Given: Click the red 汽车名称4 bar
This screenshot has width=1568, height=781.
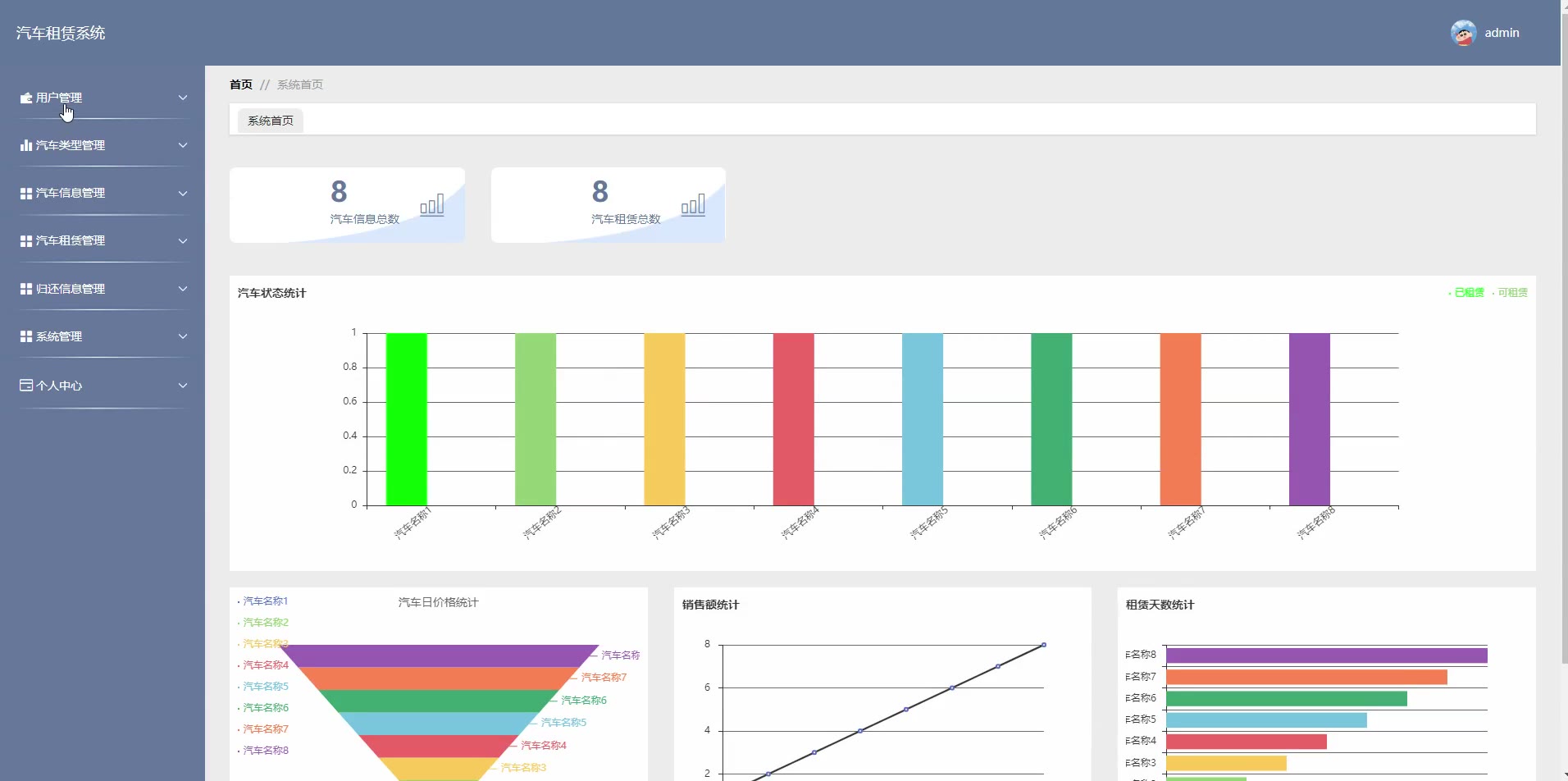Looking at the screenshot, I should [x=794, y=419].
